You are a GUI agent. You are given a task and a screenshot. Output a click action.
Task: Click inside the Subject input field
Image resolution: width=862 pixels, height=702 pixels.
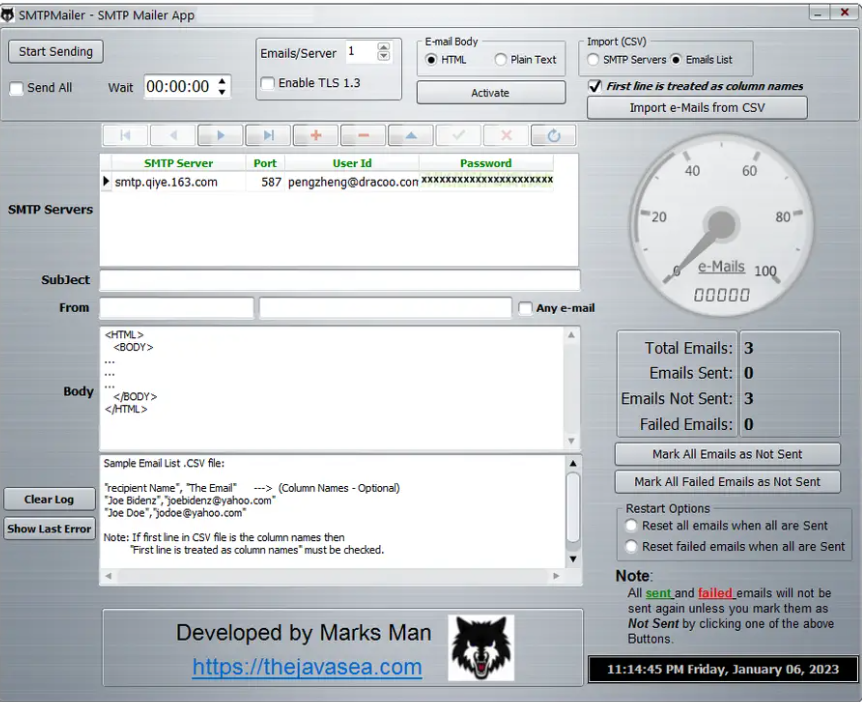340,280
